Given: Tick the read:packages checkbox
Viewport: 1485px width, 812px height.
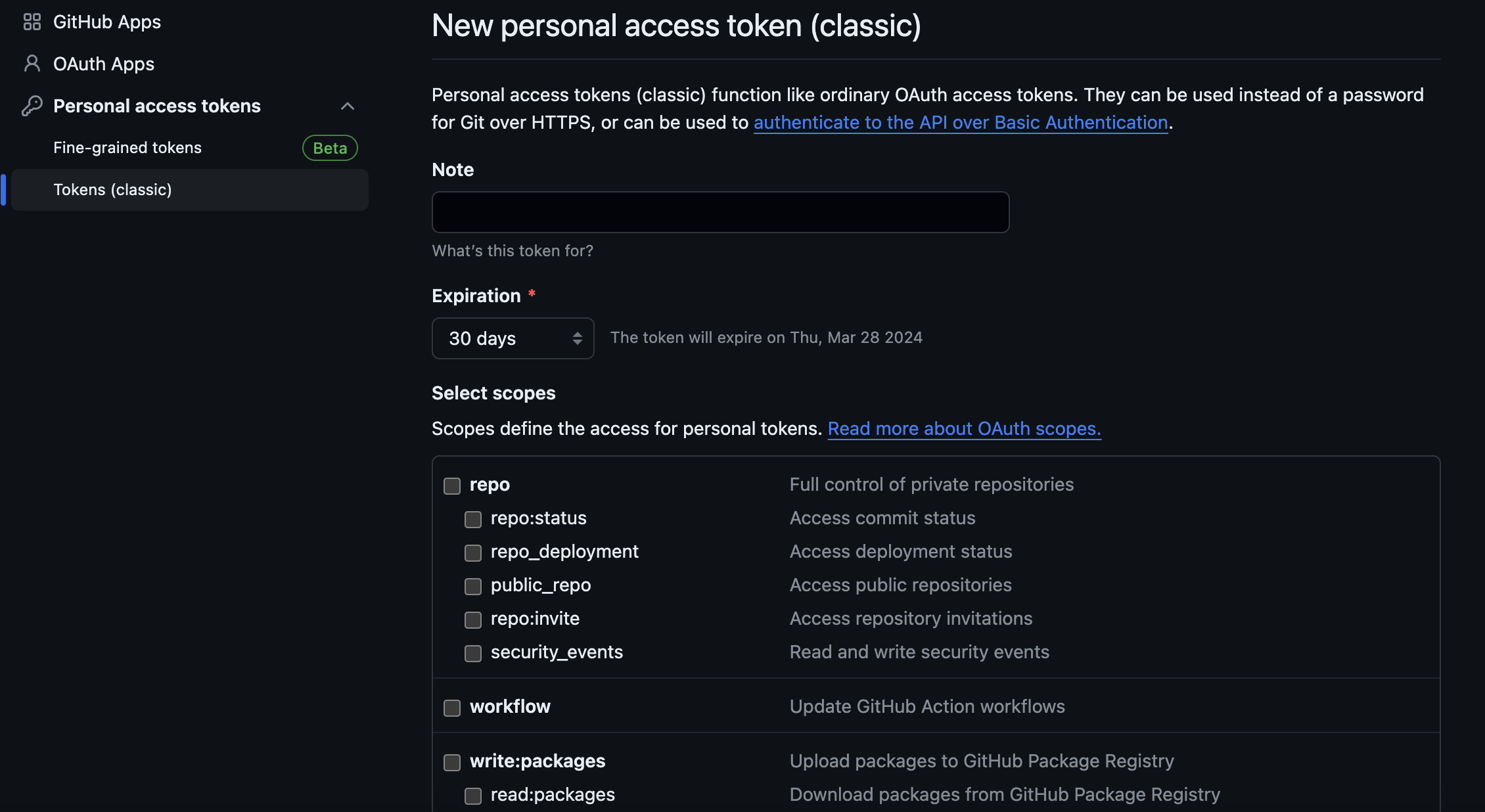Looking at the screenshot, I should point(473,796).
